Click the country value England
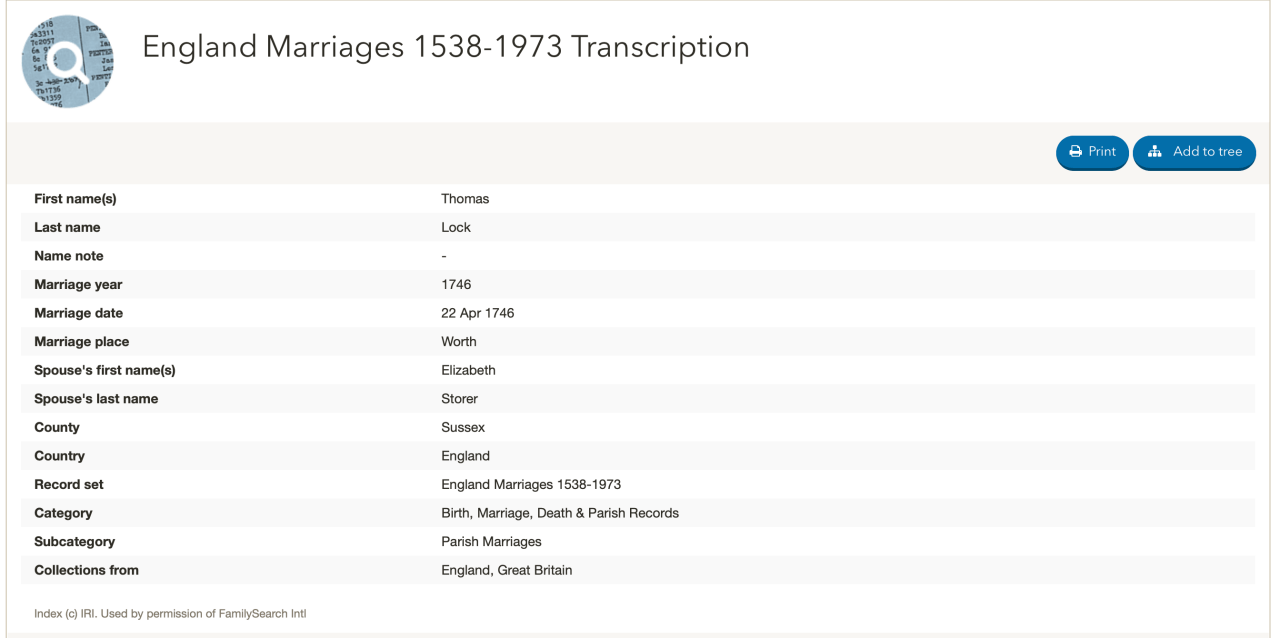This screenshot has width=1280, height=638. [465, 456]
